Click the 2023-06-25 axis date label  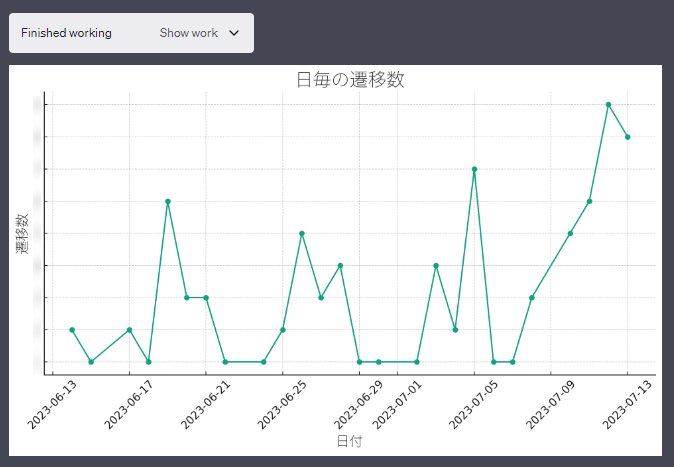point(282,405)
